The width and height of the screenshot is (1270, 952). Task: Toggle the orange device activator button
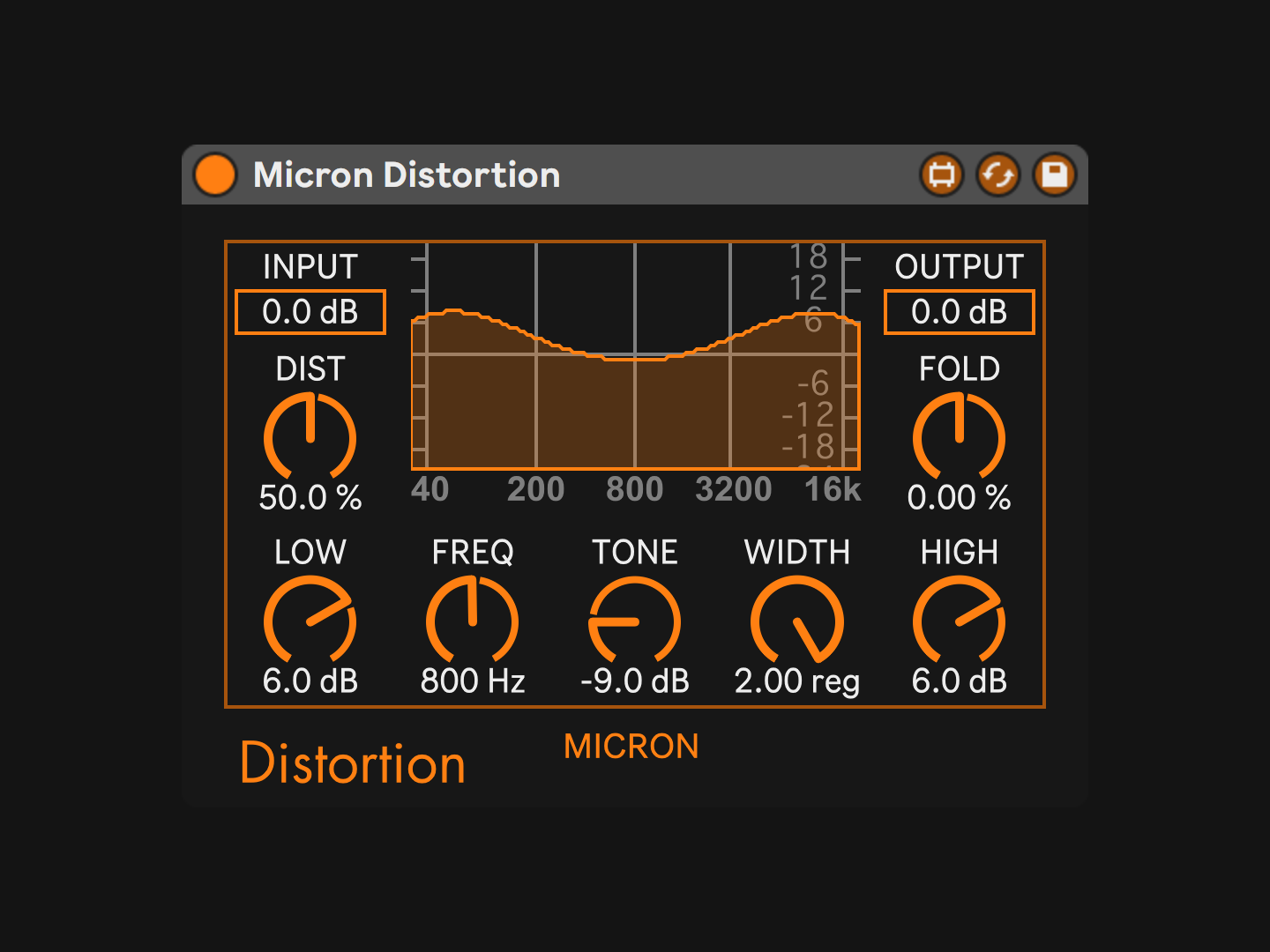(x=215, y=175)
